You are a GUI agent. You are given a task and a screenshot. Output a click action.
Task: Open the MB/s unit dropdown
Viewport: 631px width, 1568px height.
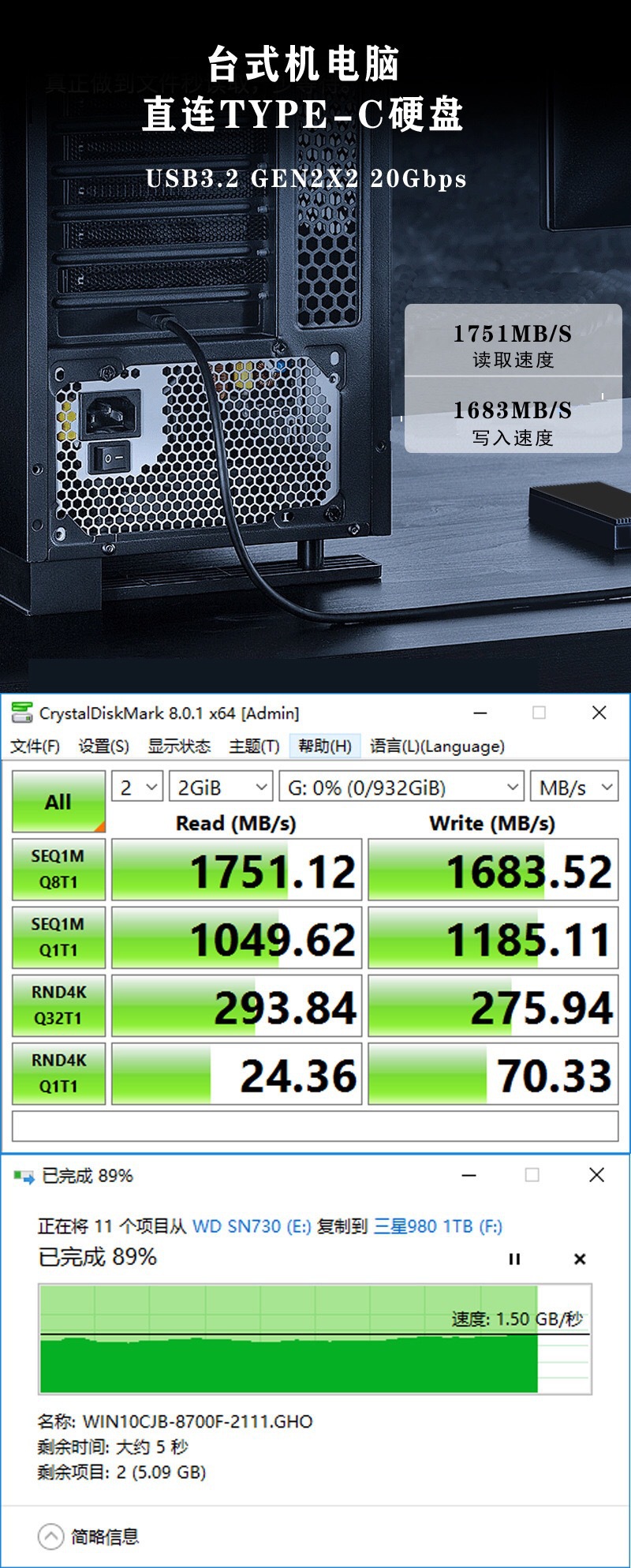point(574,787)
